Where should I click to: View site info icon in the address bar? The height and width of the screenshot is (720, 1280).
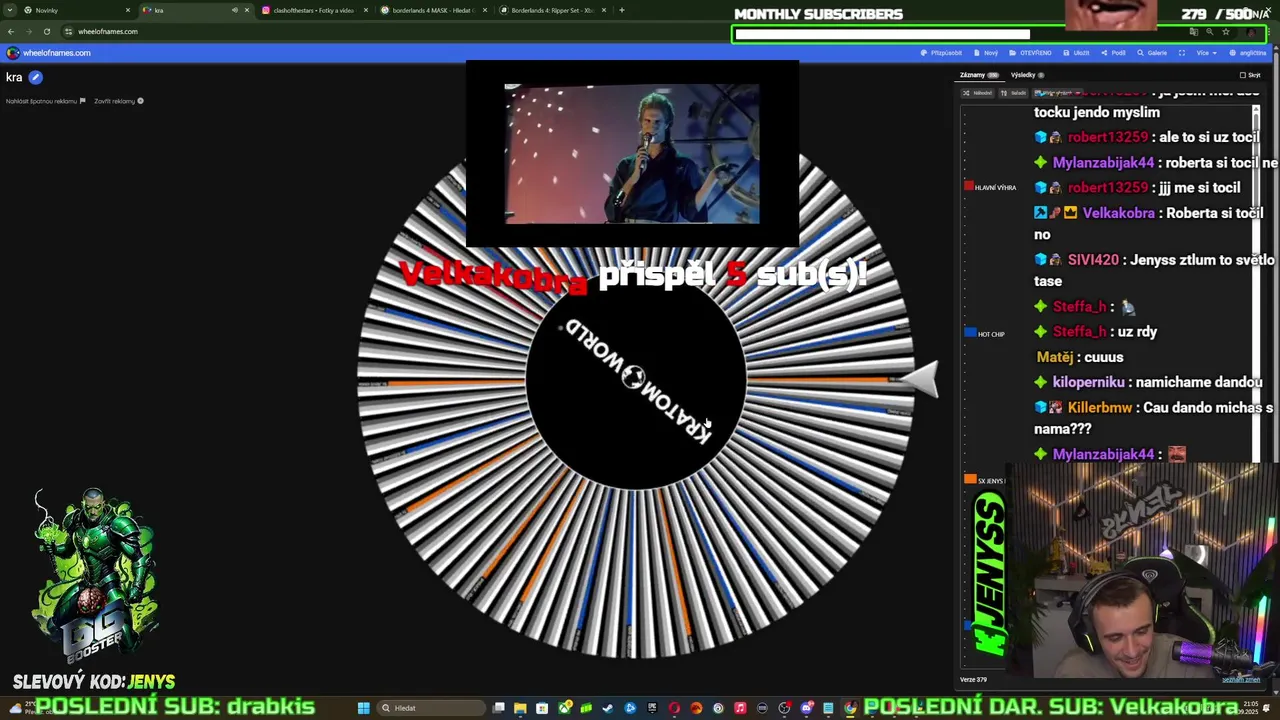[68, 31]
